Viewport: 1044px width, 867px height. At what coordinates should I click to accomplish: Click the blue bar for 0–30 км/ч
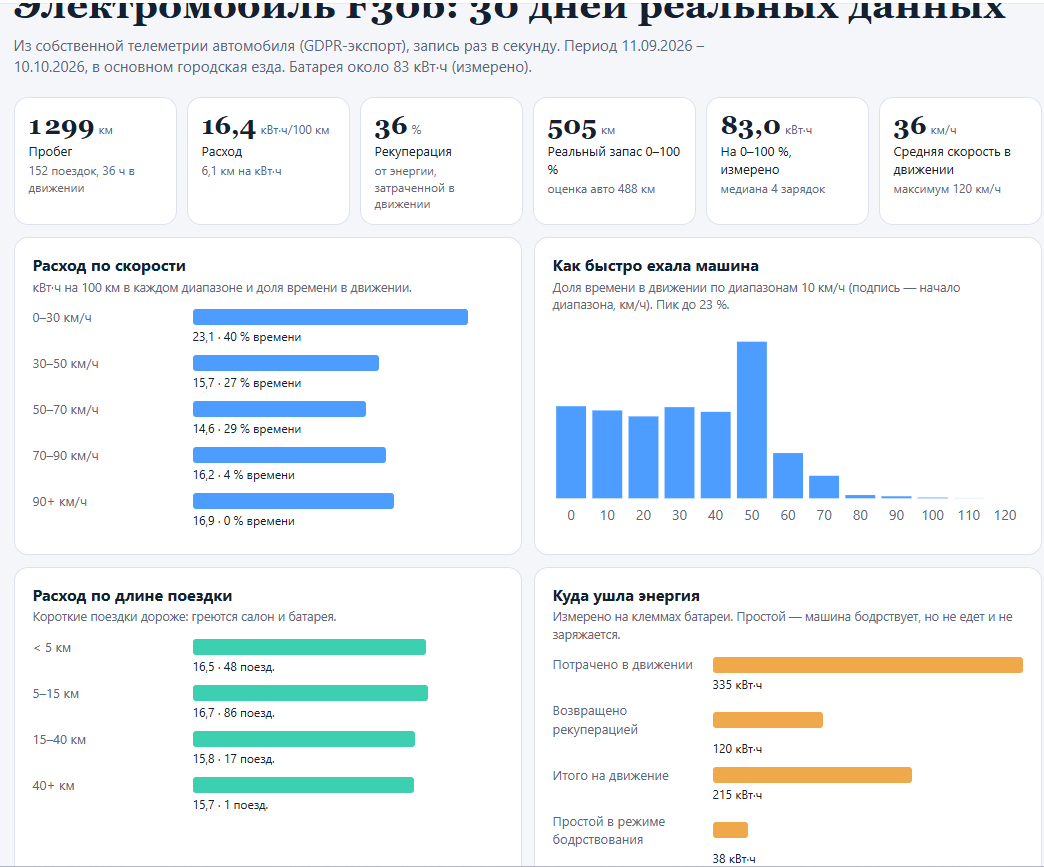tap(330, 317)
